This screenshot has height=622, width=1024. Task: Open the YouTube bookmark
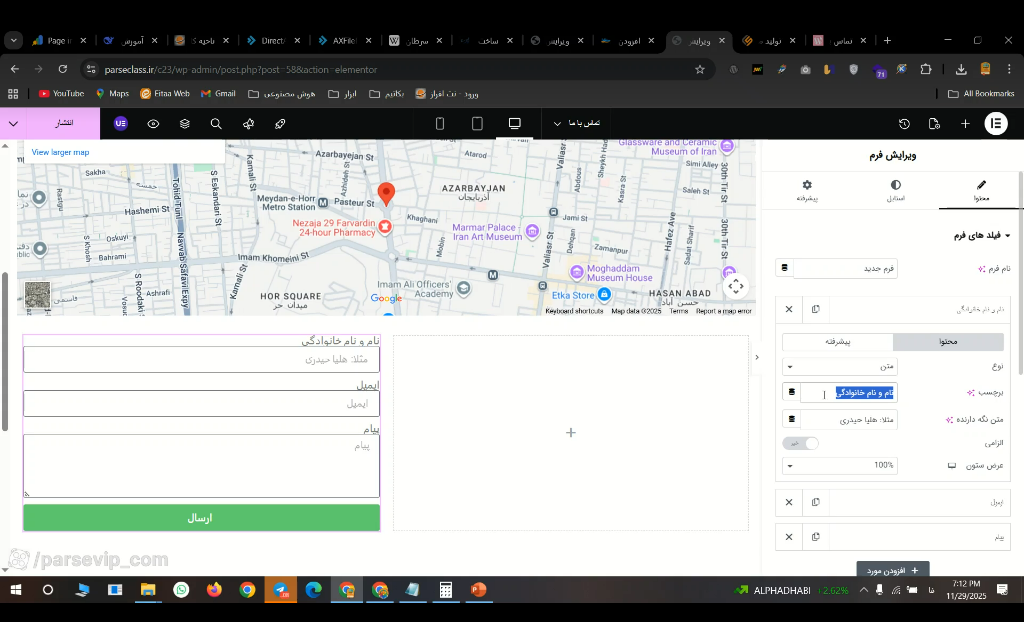point(61,93)
